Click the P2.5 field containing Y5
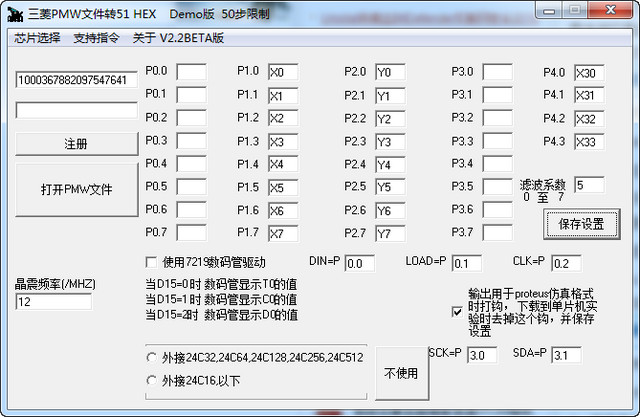 (x=391, y=187)
